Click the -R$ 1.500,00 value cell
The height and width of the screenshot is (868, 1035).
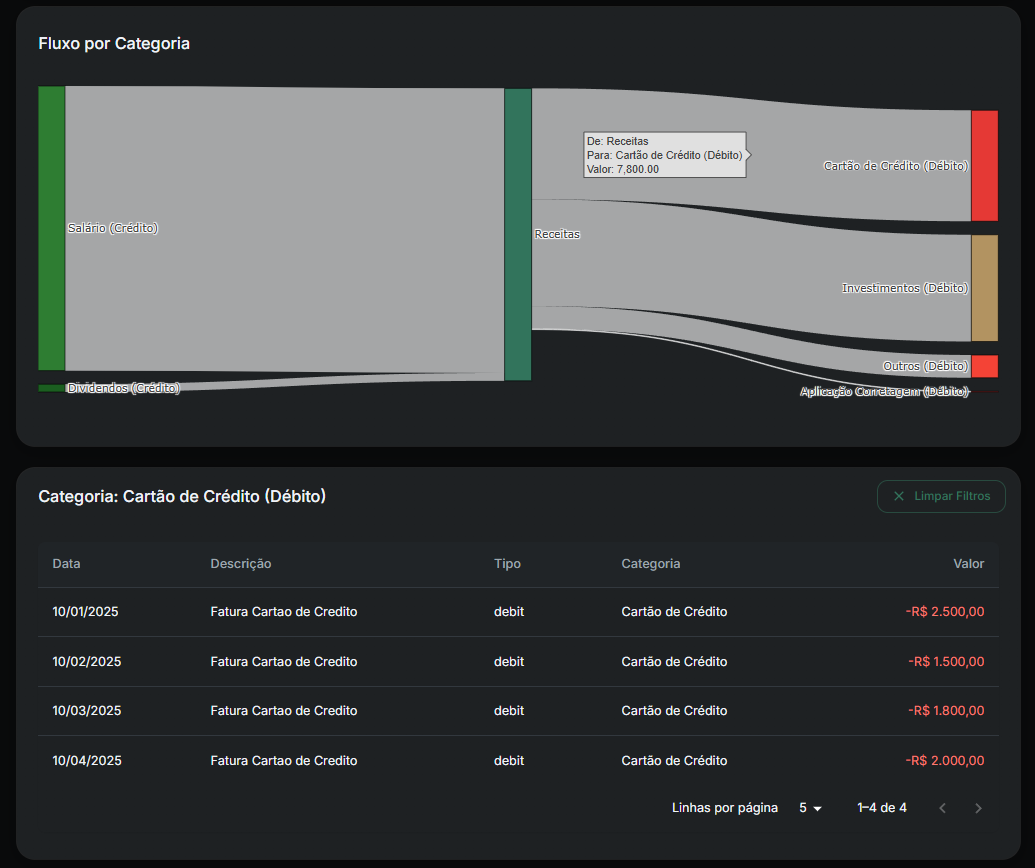point(946,662)
